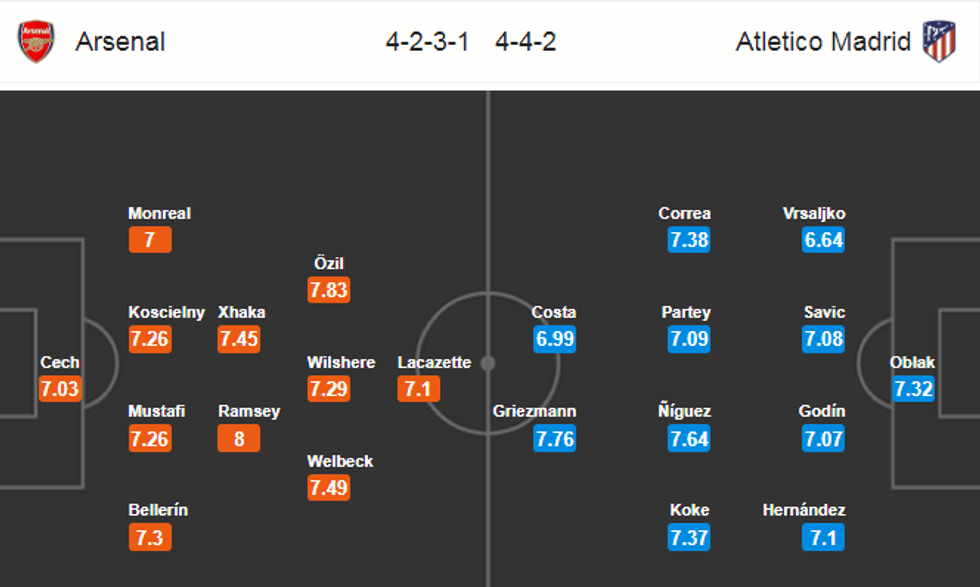980x587 pixels.
Task: Click Oblak's 7.32 goalkeeper rating
Action: tap(913, 389)
